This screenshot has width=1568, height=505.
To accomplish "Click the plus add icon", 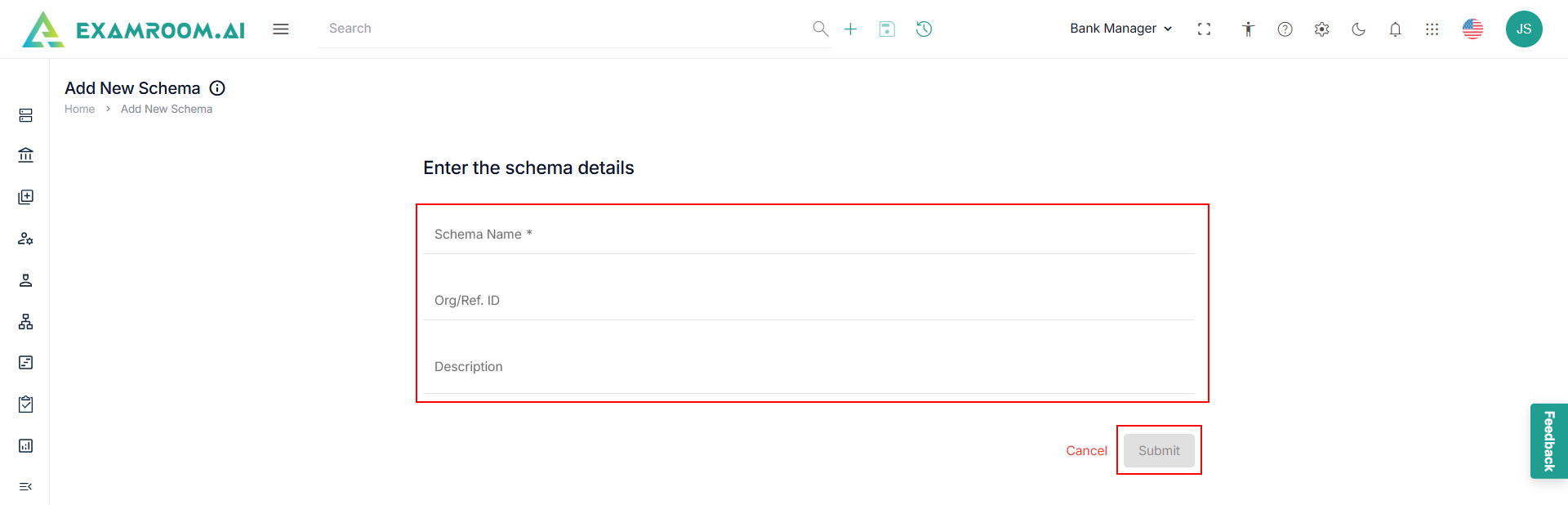I will coord(850,29).
